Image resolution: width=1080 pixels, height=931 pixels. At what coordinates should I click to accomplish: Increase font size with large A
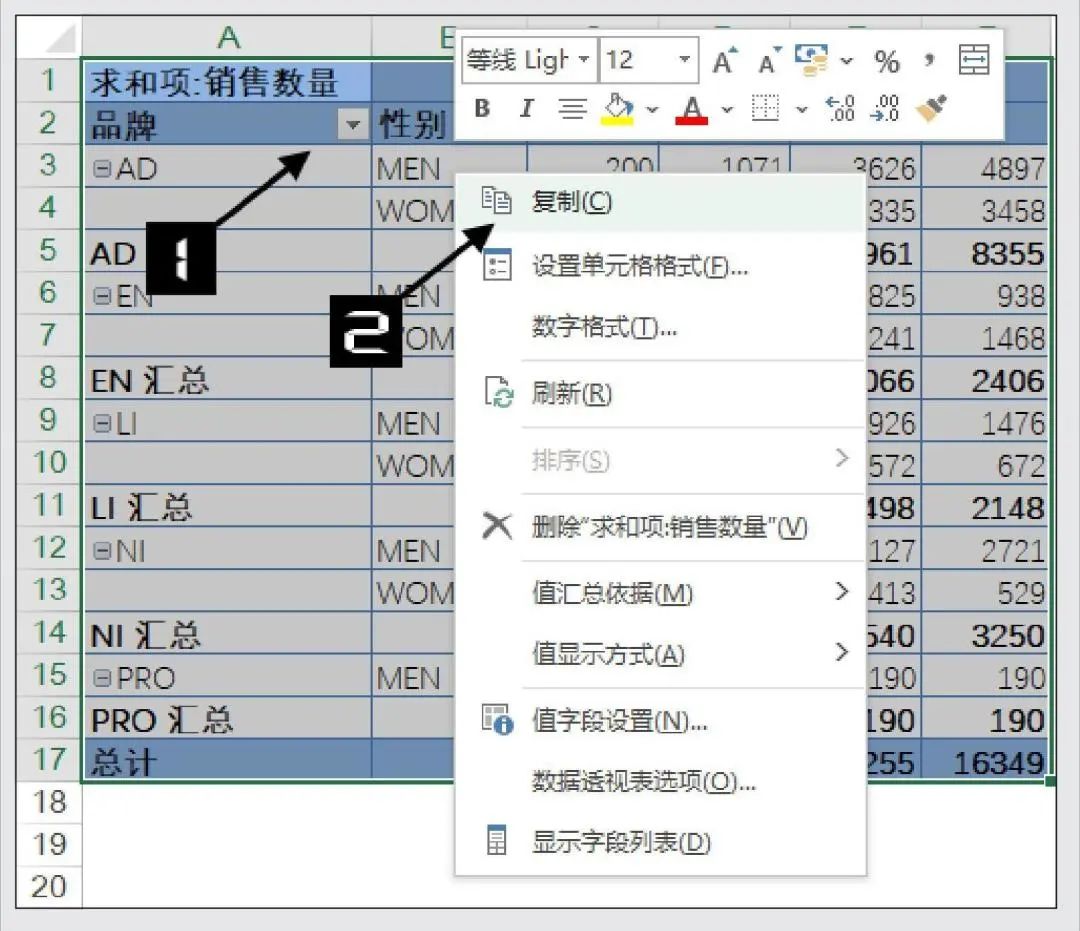click(x=724, y=61)
